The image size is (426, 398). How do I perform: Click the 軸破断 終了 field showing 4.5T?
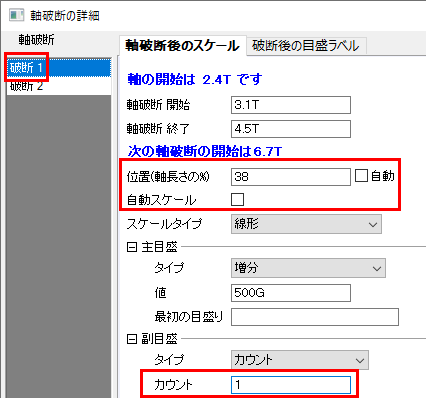pos(291,129)
